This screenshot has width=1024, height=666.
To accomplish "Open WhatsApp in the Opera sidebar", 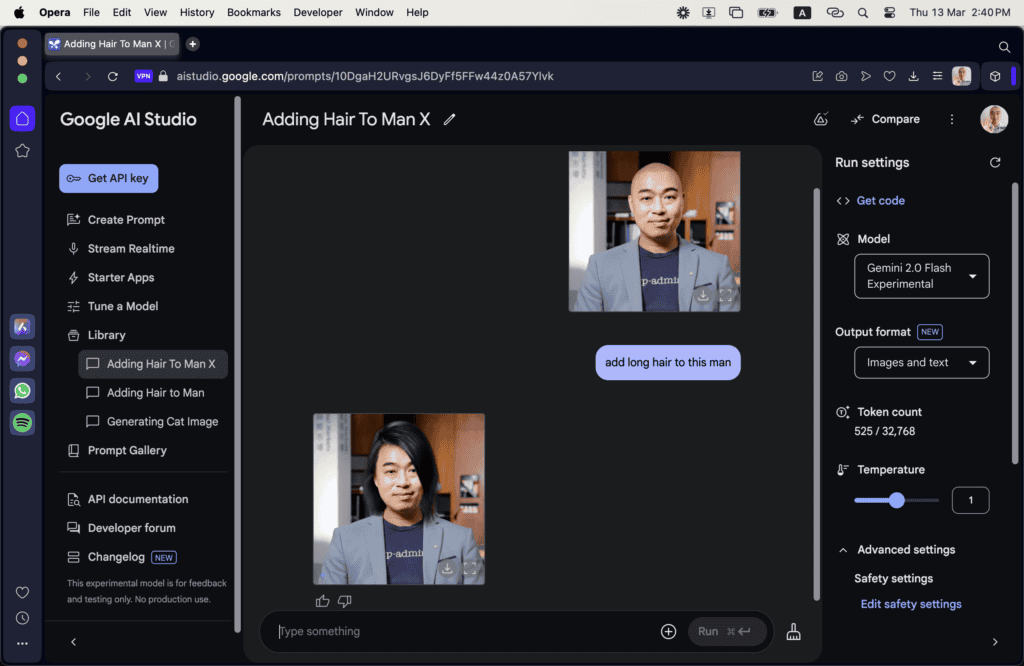I will tap(22, 390).
